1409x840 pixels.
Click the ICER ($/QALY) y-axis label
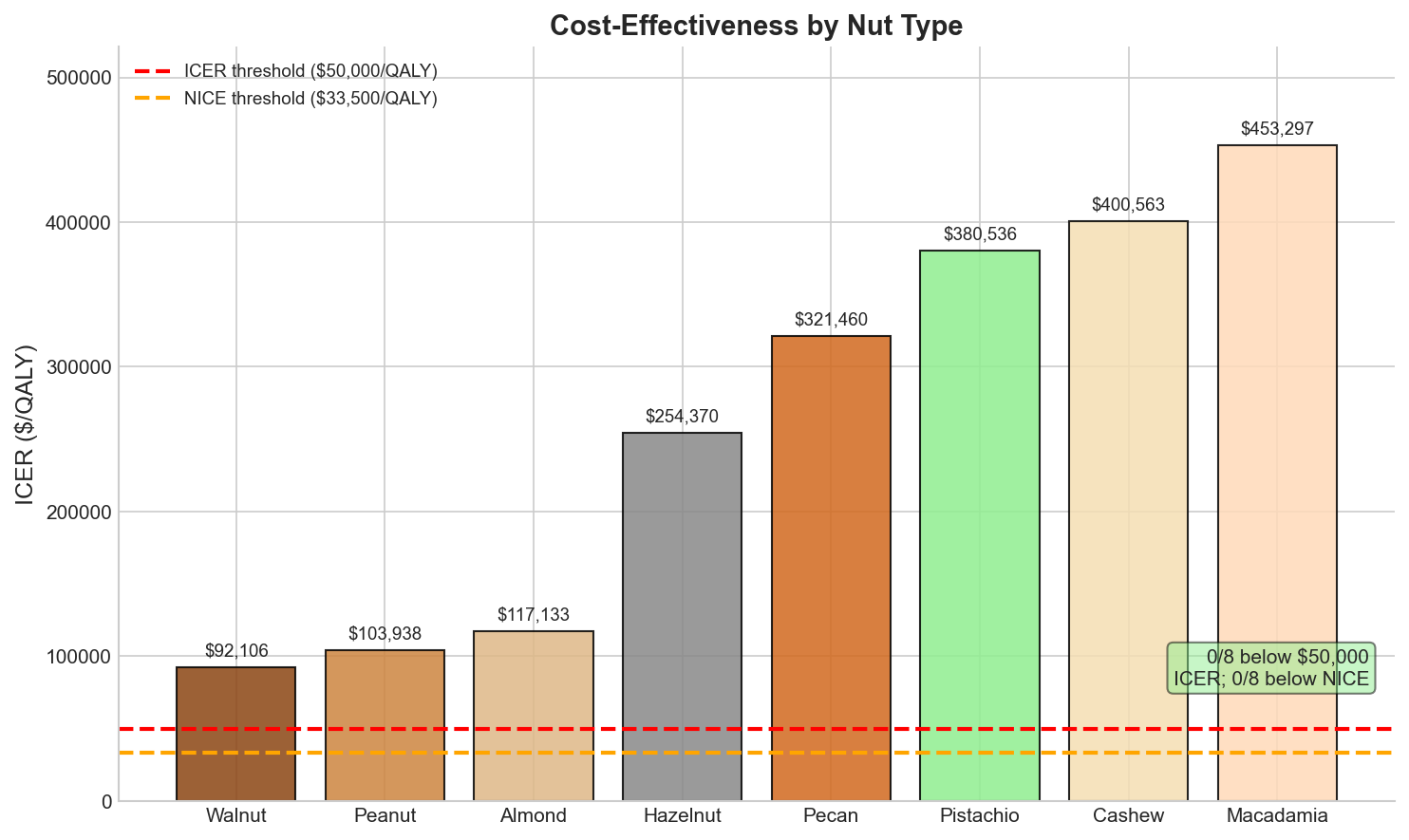tap(26, 424)
